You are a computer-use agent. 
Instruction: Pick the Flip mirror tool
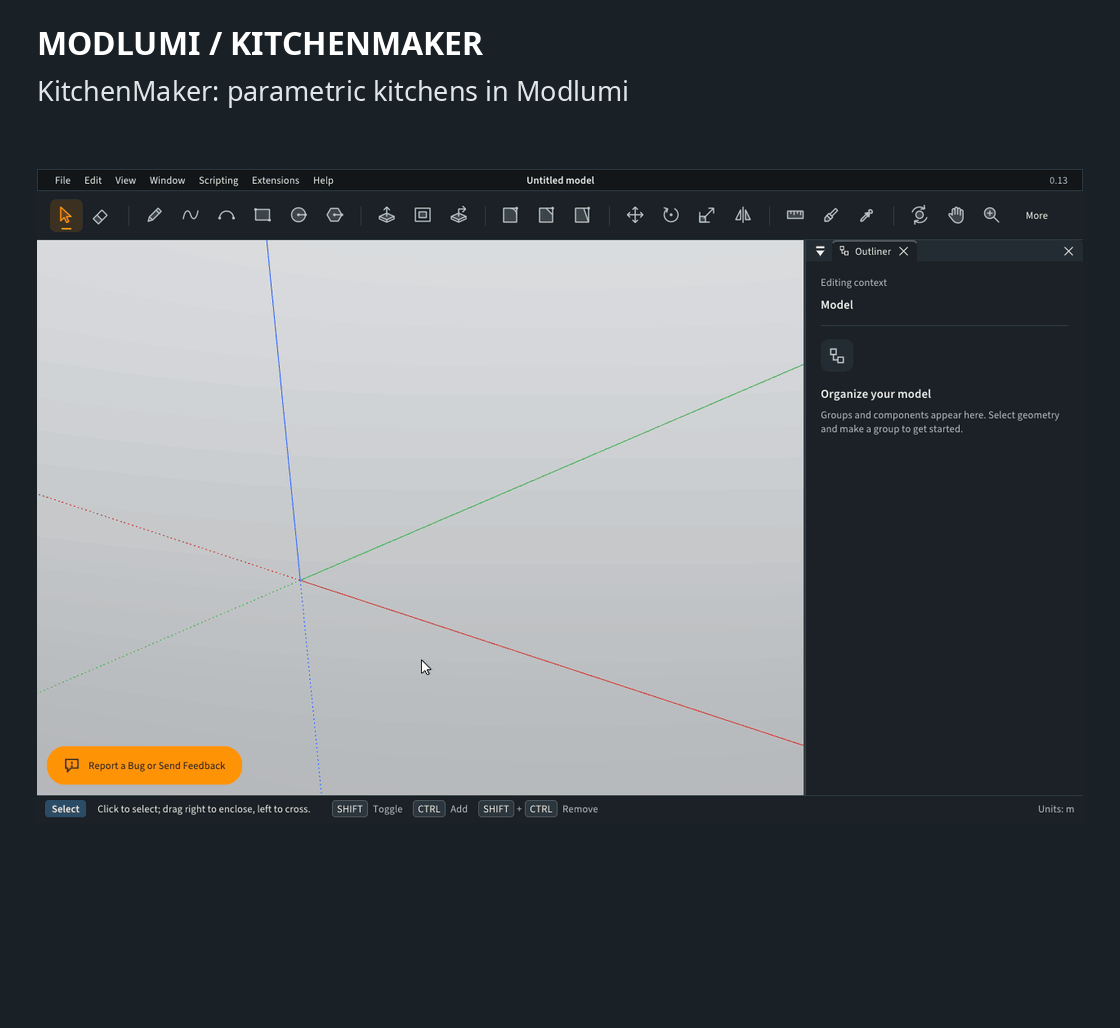coord(743,215)
